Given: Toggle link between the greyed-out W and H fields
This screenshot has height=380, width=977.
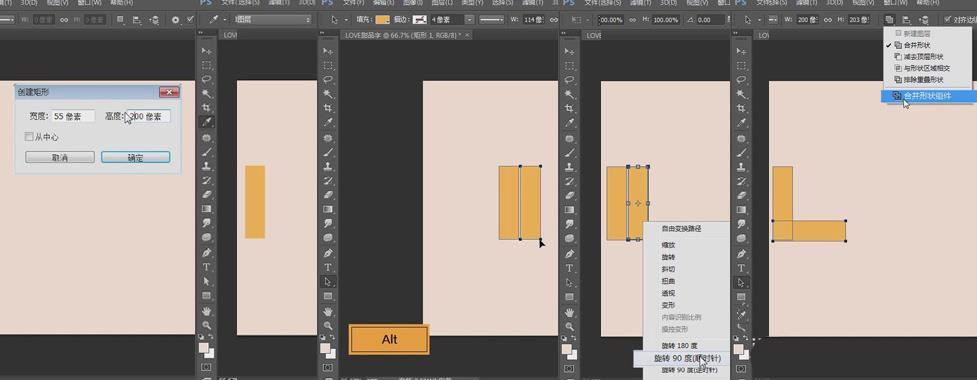Looking at the screenshot, I should (x=63, y=20).
